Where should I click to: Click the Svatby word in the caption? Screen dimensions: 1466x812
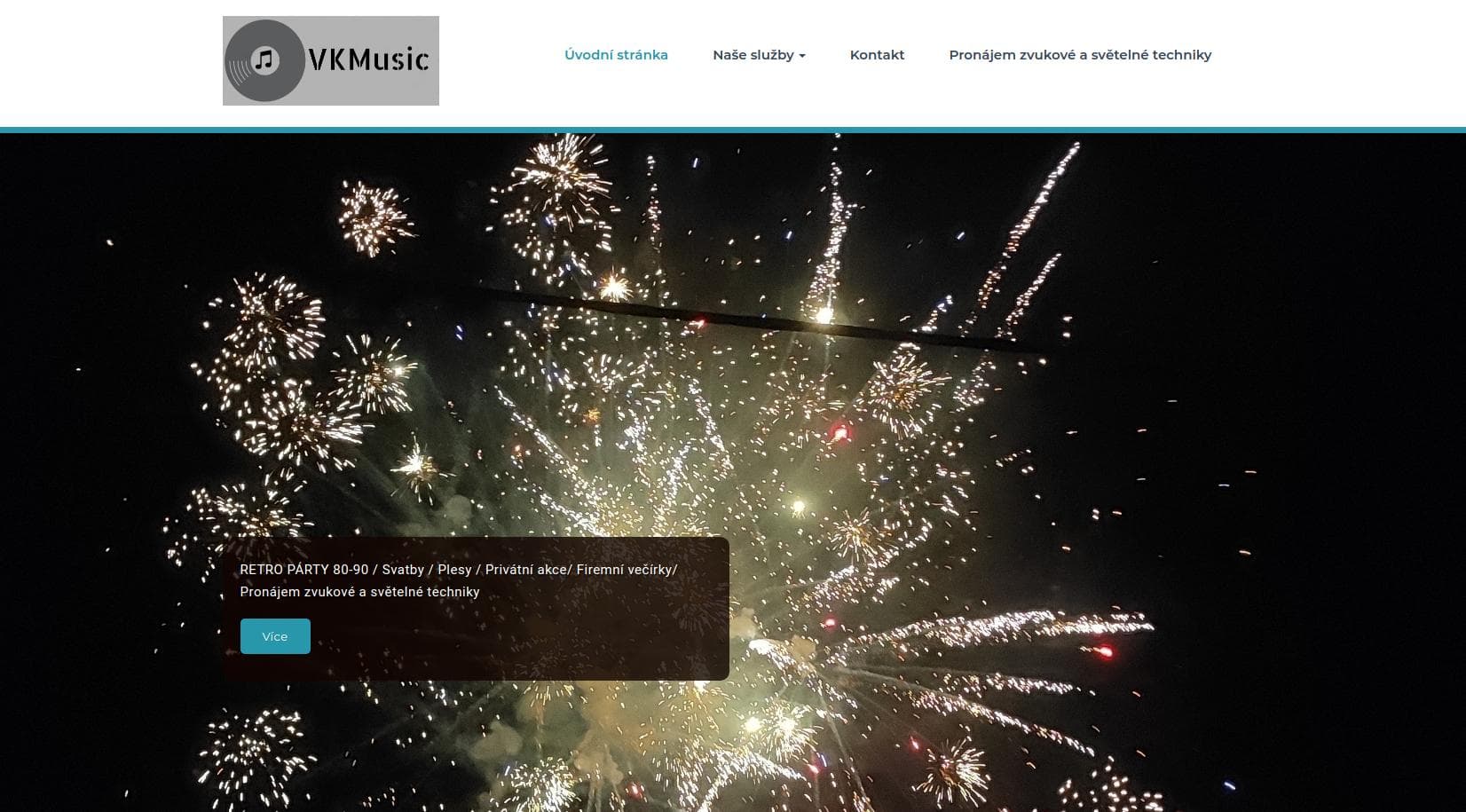pyautogui.click(x=403, y=570)
